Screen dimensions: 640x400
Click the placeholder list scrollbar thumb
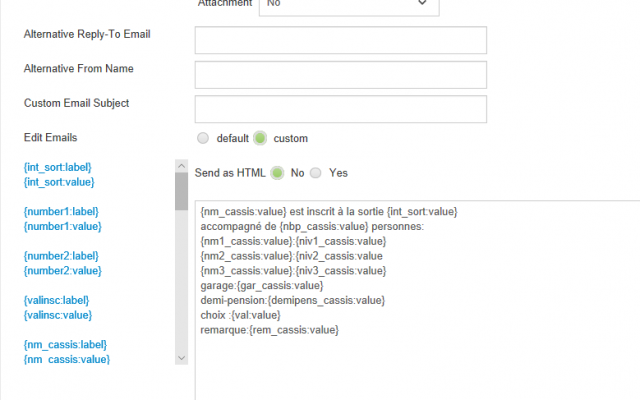point(182,191)
